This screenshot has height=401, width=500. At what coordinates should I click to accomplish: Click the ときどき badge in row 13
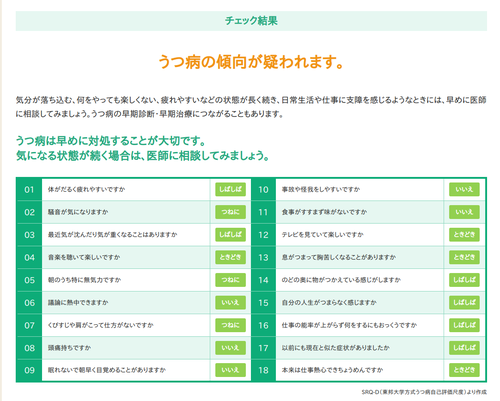(x=464, y=257)
